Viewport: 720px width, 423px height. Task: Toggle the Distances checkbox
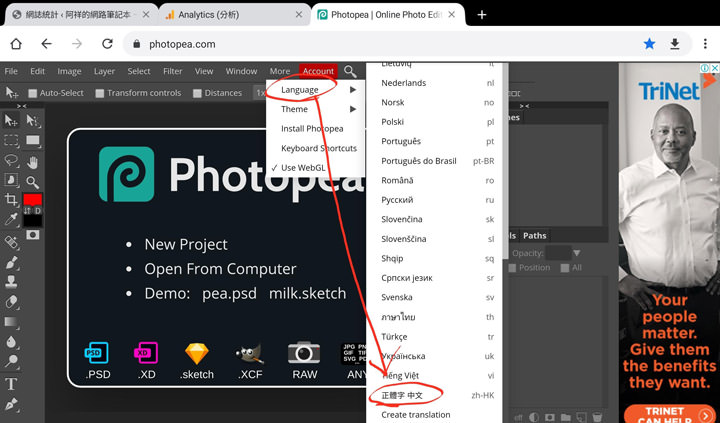[195, 93]
